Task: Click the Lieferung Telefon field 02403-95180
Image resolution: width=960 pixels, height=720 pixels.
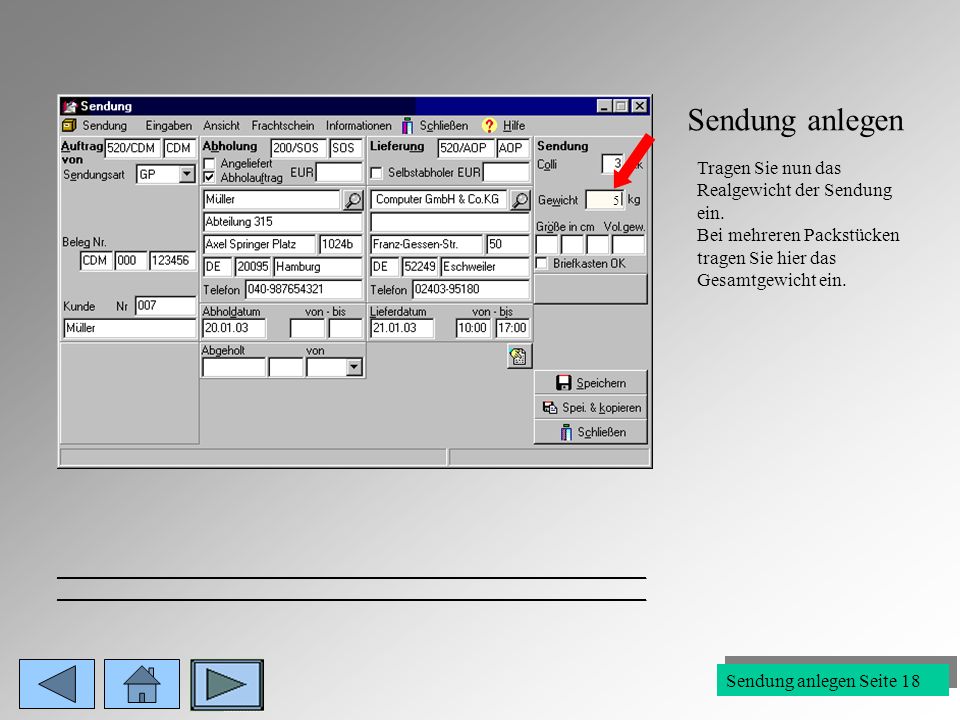Action: coord(471,289)
